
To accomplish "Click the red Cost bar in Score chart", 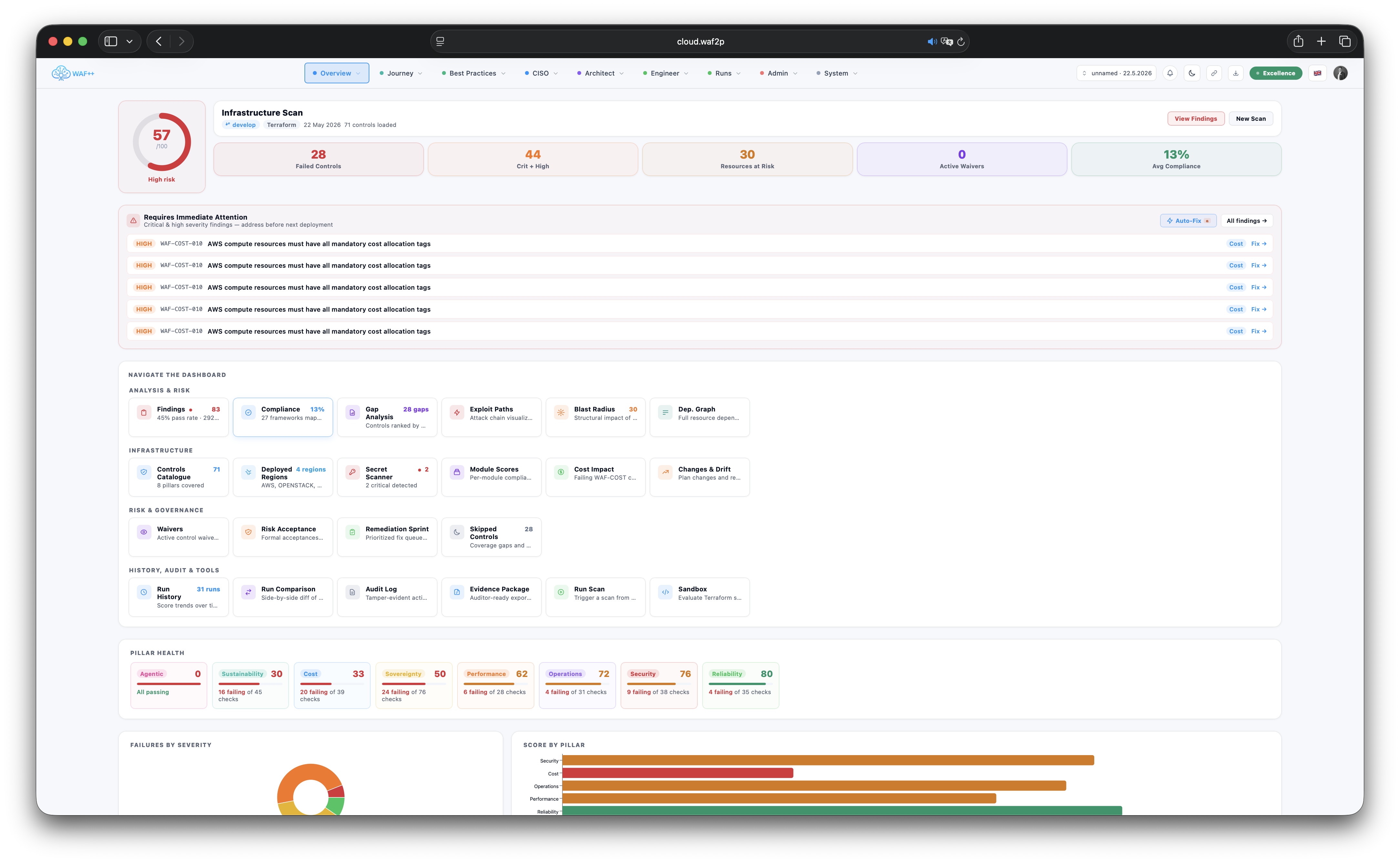I will 678,773.
